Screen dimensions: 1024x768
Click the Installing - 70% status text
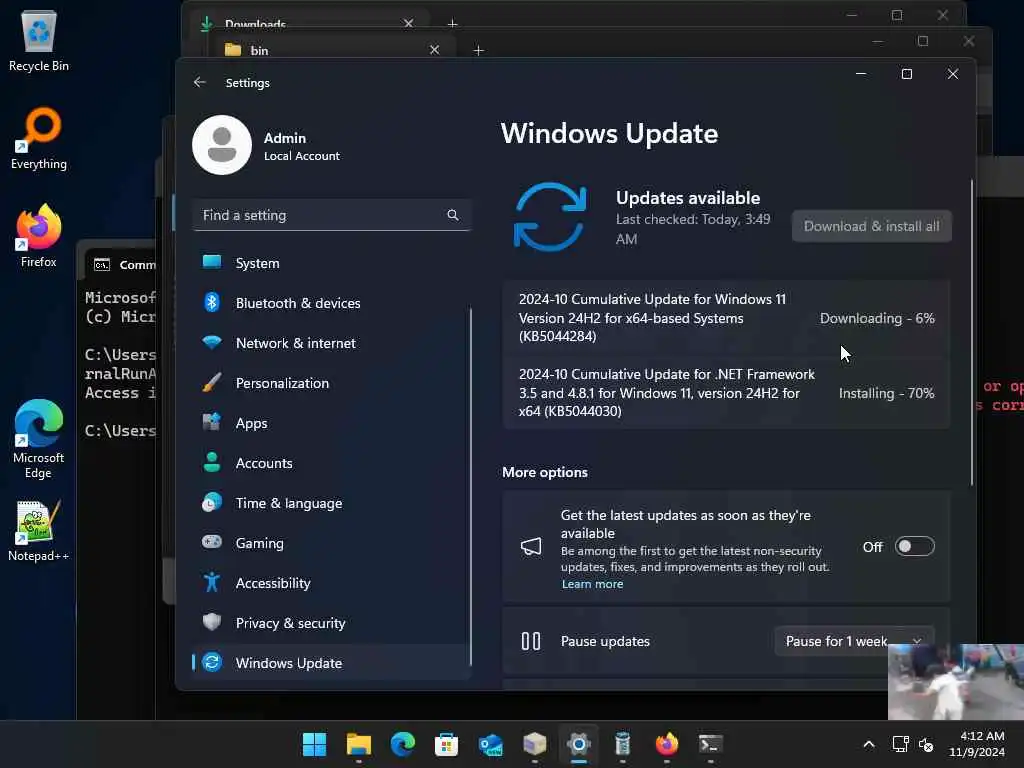886,393
